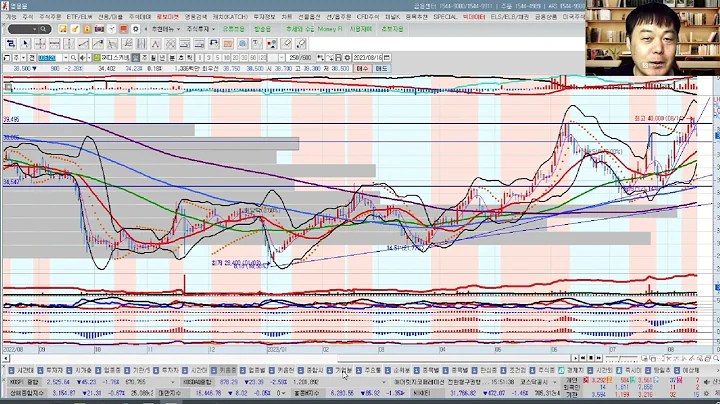Click the save disk icon near date
The width and height of the screenshot is (720, 404).
click(x=338, y=57)
